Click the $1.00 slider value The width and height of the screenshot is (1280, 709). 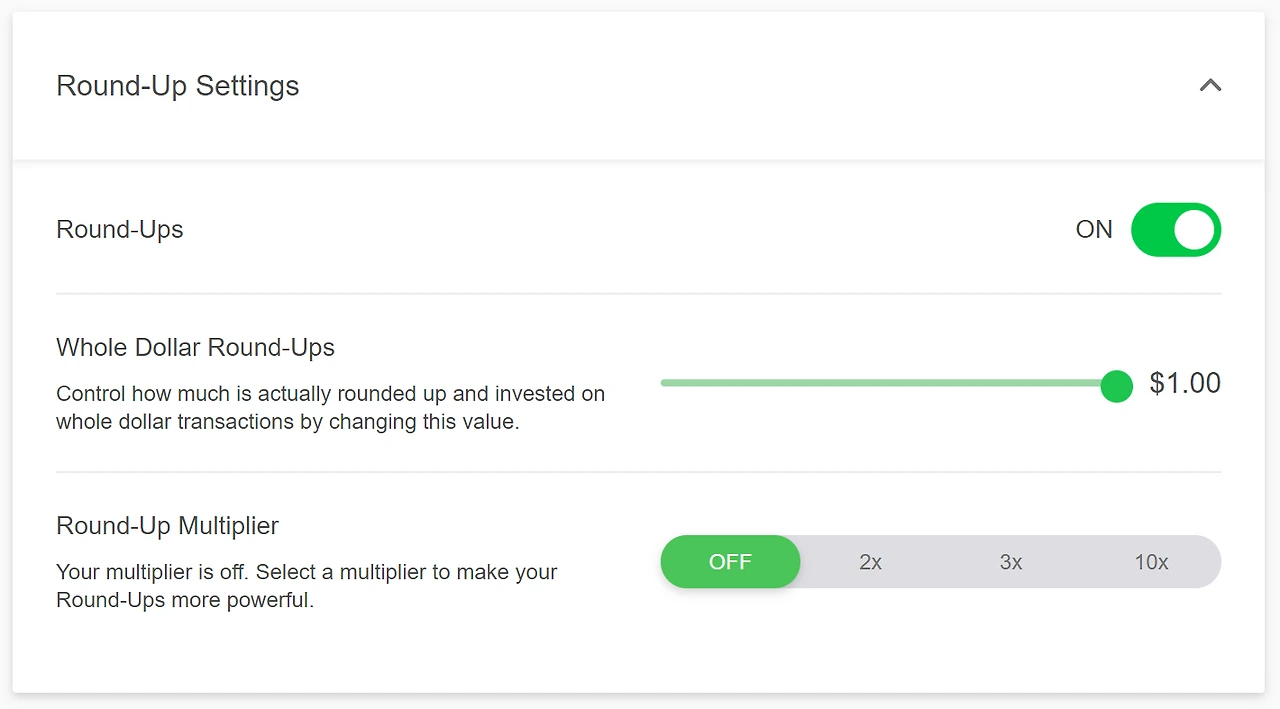(1185, 384)
